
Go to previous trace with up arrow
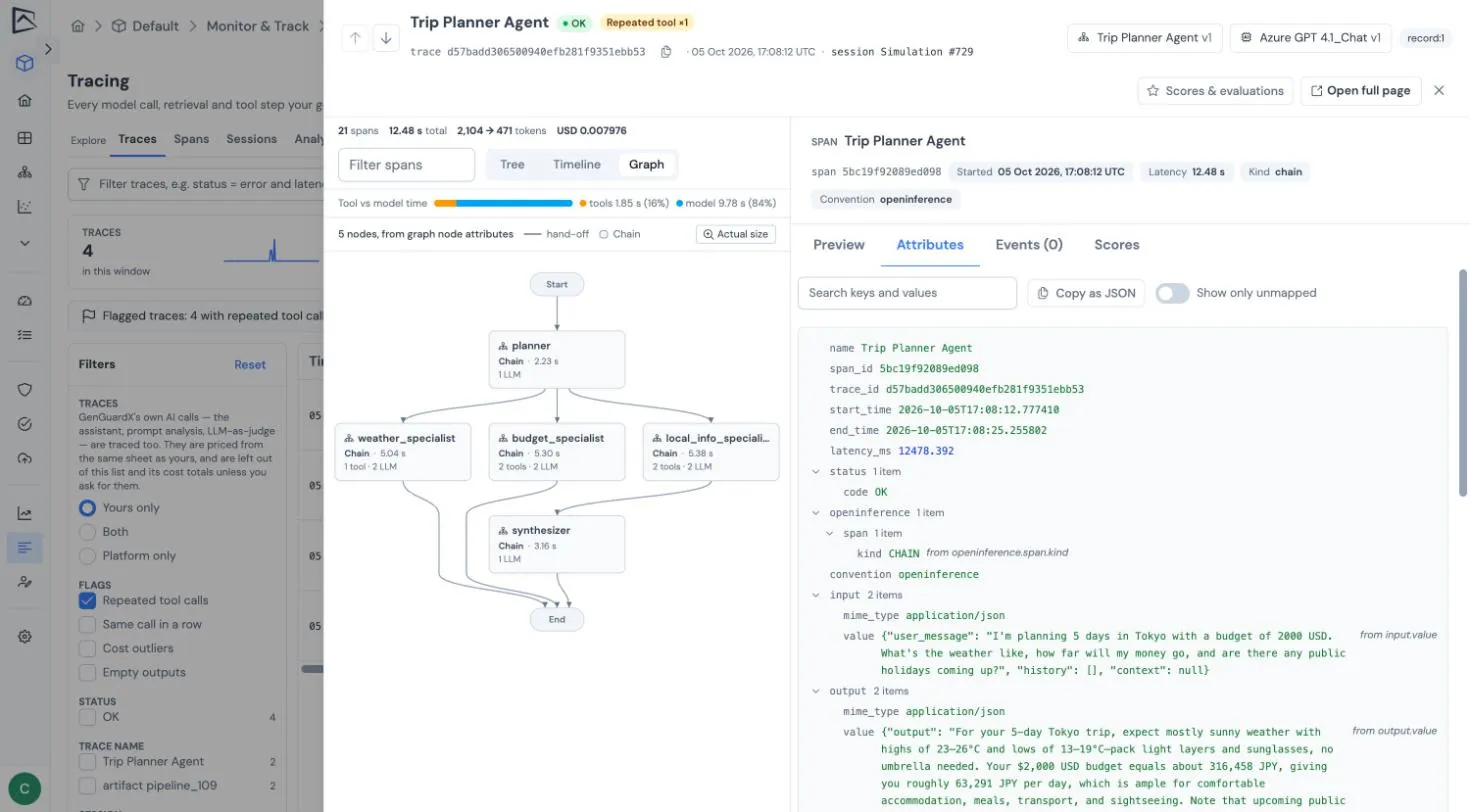(355, 38)
